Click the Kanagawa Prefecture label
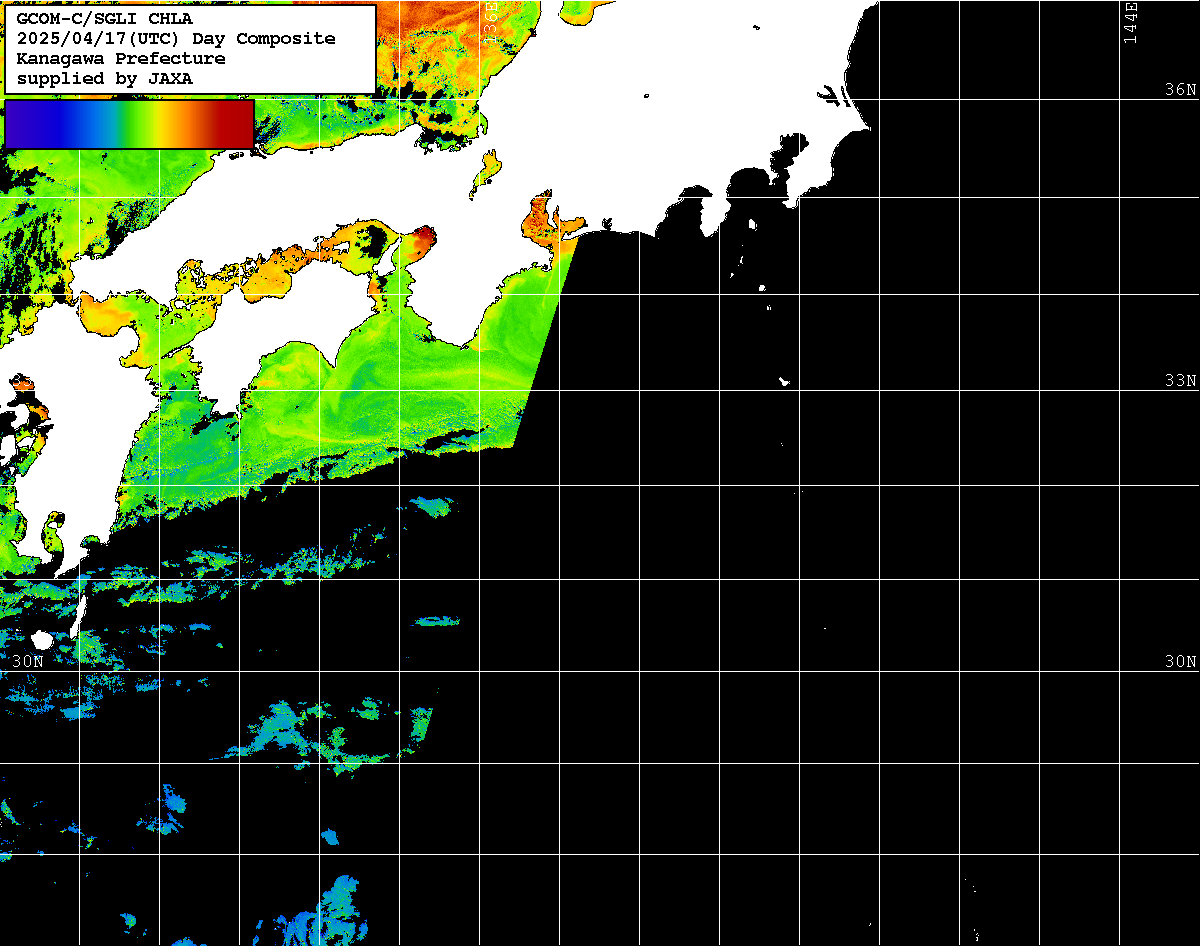 [121, 58]
